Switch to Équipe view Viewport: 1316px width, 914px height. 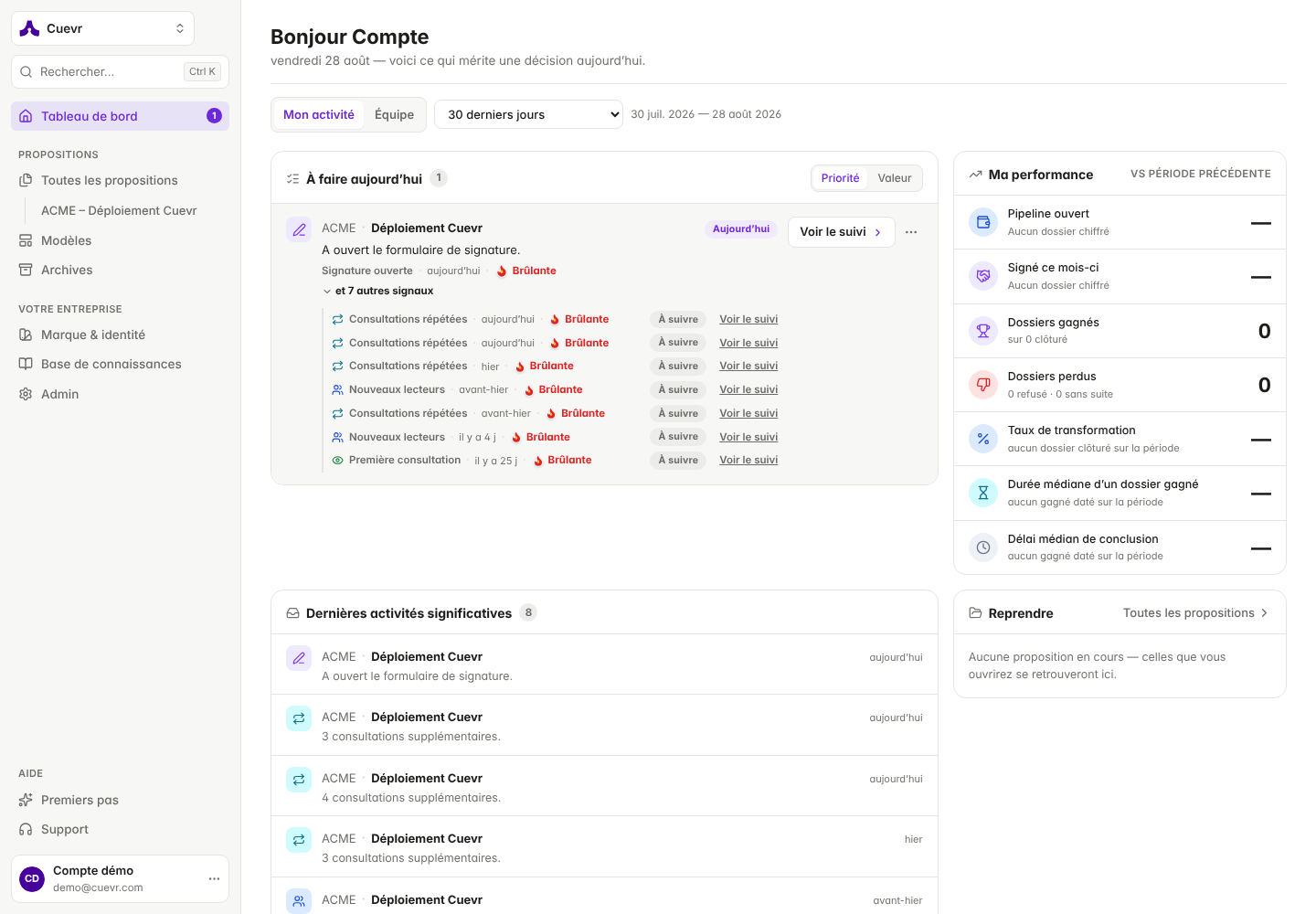coord(394,114)
